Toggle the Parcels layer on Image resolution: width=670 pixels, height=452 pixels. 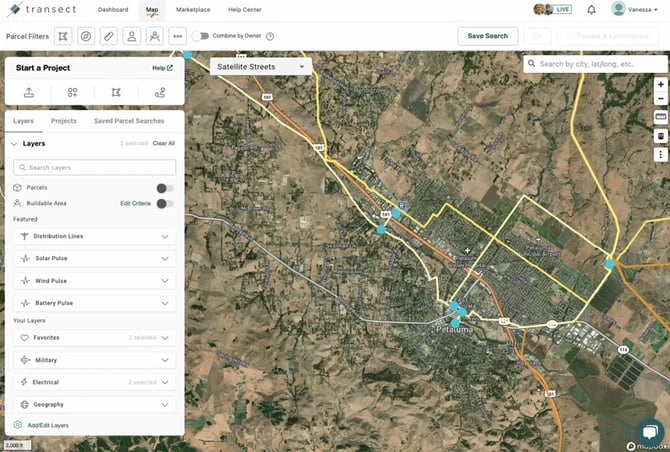pos(165,187)
